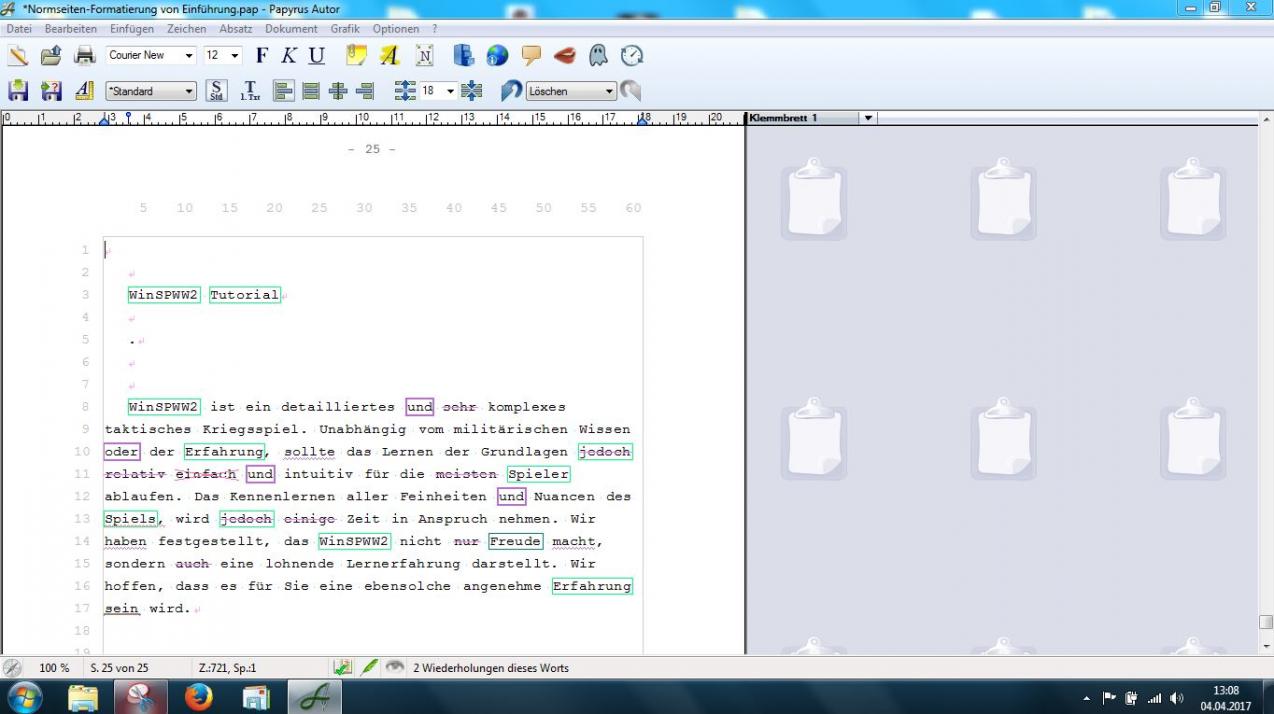Viewport: 1274px width, 714px height.
Task: Expand the *Standard paragraph style dropdown
Action: pos(188,91)
